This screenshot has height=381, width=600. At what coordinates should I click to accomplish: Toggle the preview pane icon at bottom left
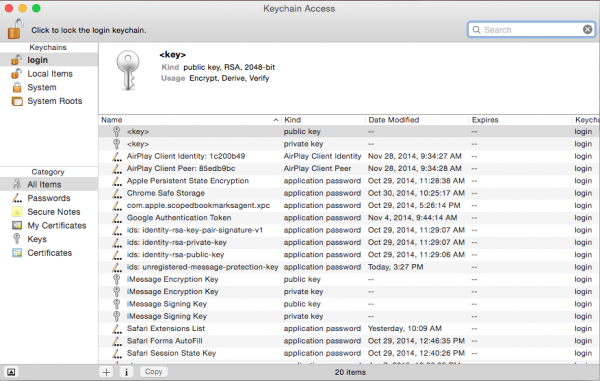coord(11,372)
